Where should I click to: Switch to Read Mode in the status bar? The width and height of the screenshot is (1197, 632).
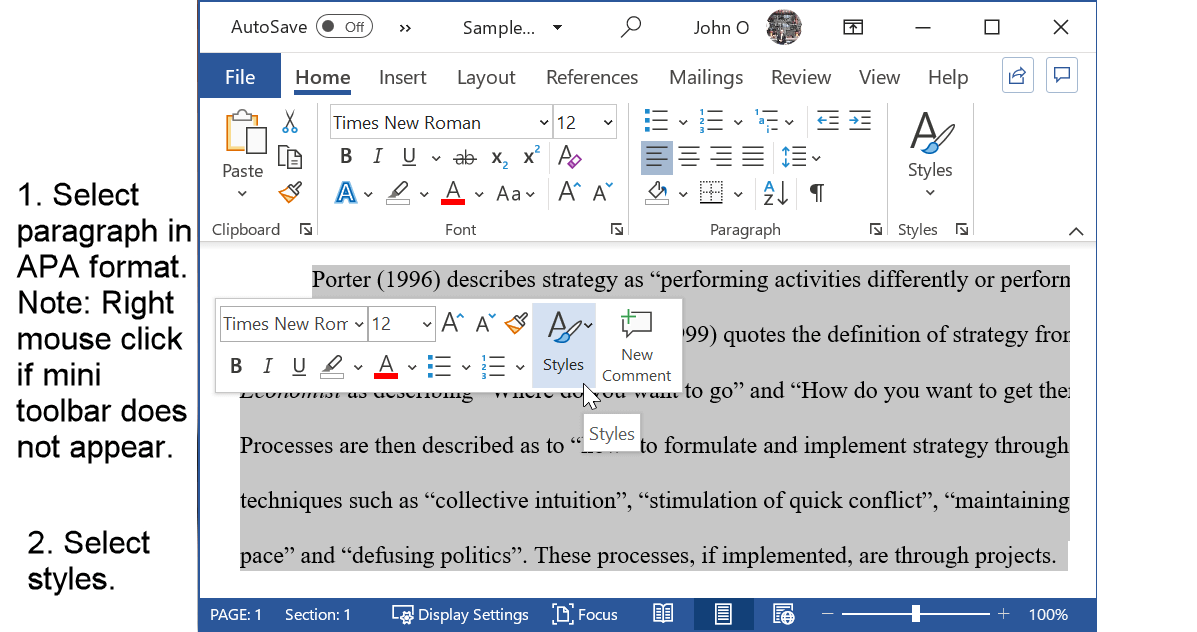click(662, 614)
